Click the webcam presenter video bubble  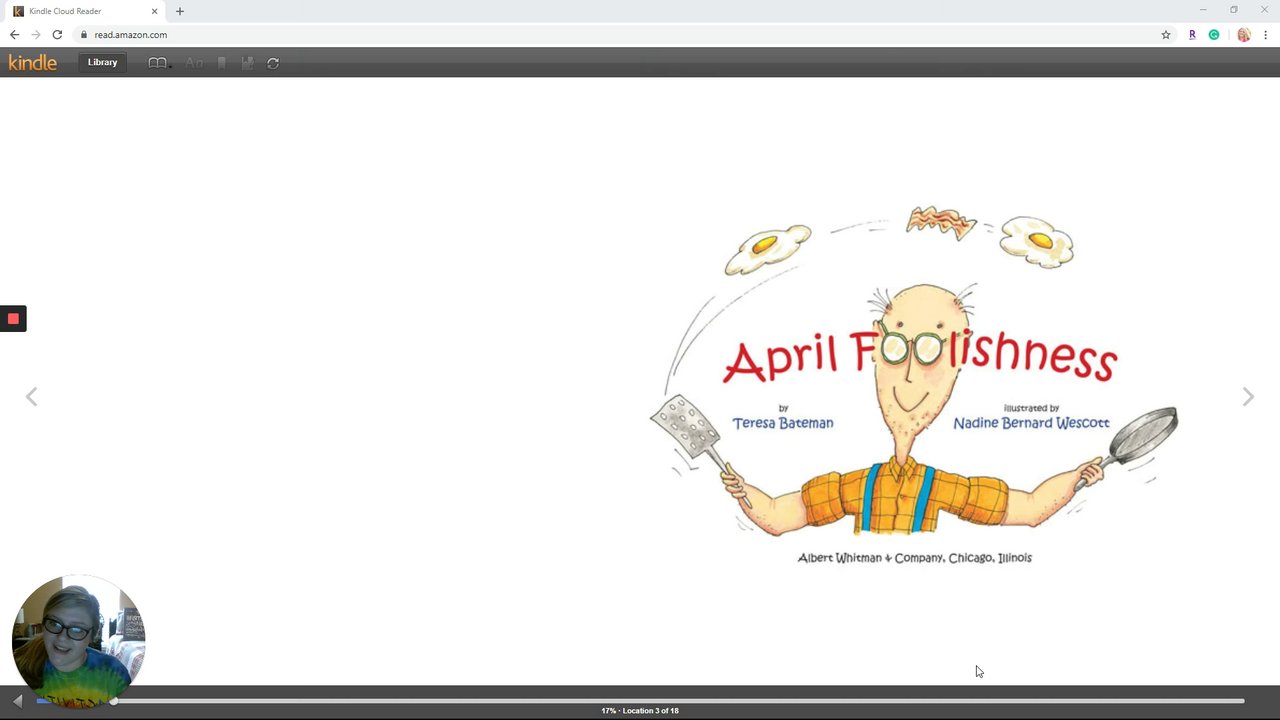[x=78, y=641]
